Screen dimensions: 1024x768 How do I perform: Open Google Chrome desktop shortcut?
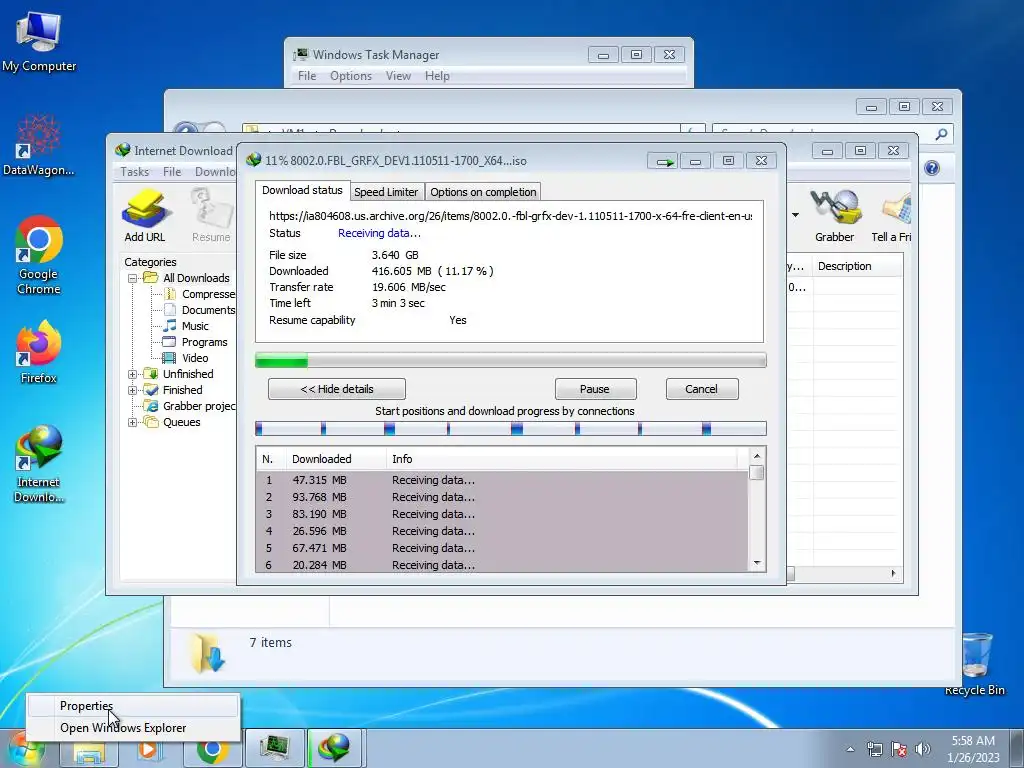click(x=39, y=255)
